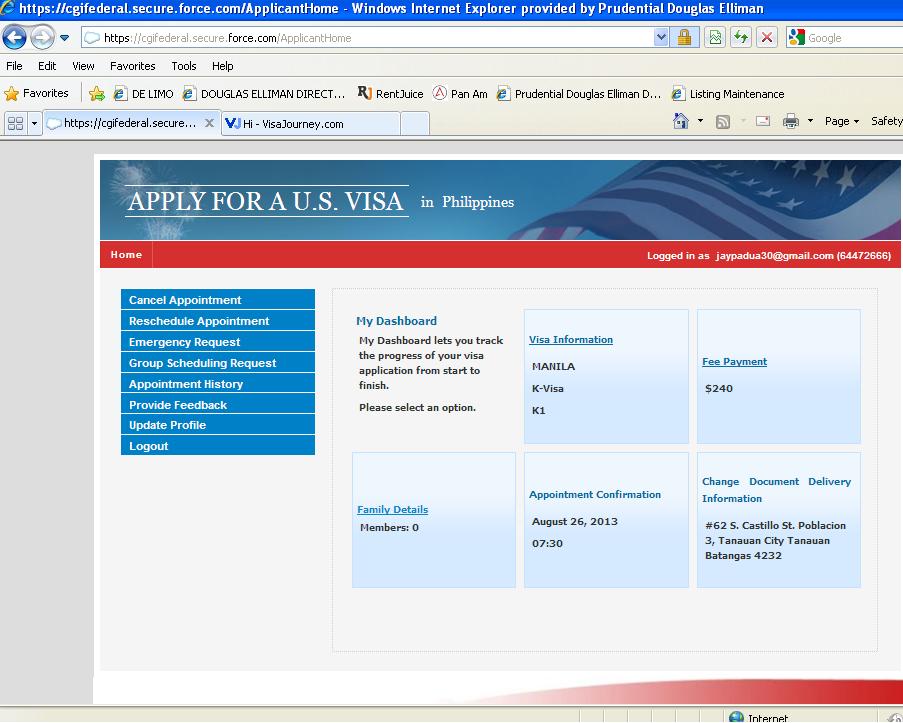The width and height of the screenshot is (903, 723).
Task: Open the View menu
Action: coord(83,66)
